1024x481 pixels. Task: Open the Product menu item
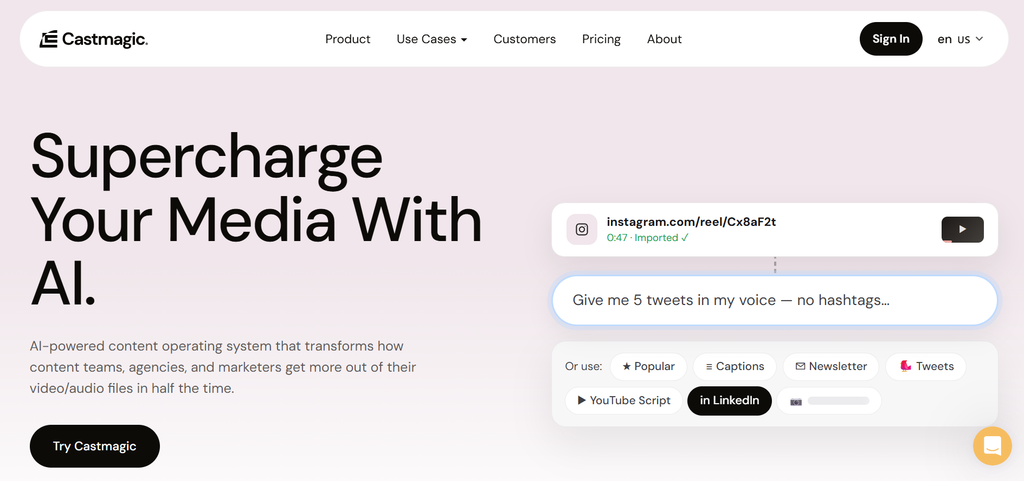pos(347,39)
